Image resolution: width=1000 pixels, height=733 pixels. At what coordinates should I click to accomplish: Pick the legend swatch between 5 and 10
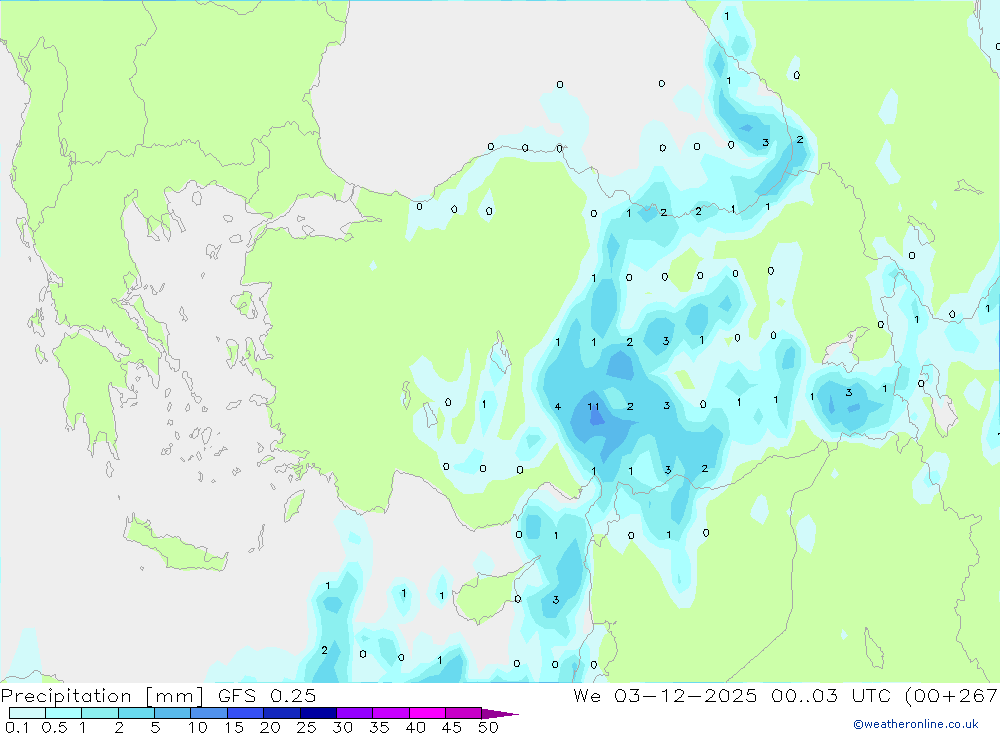click(x=173, y=713)
